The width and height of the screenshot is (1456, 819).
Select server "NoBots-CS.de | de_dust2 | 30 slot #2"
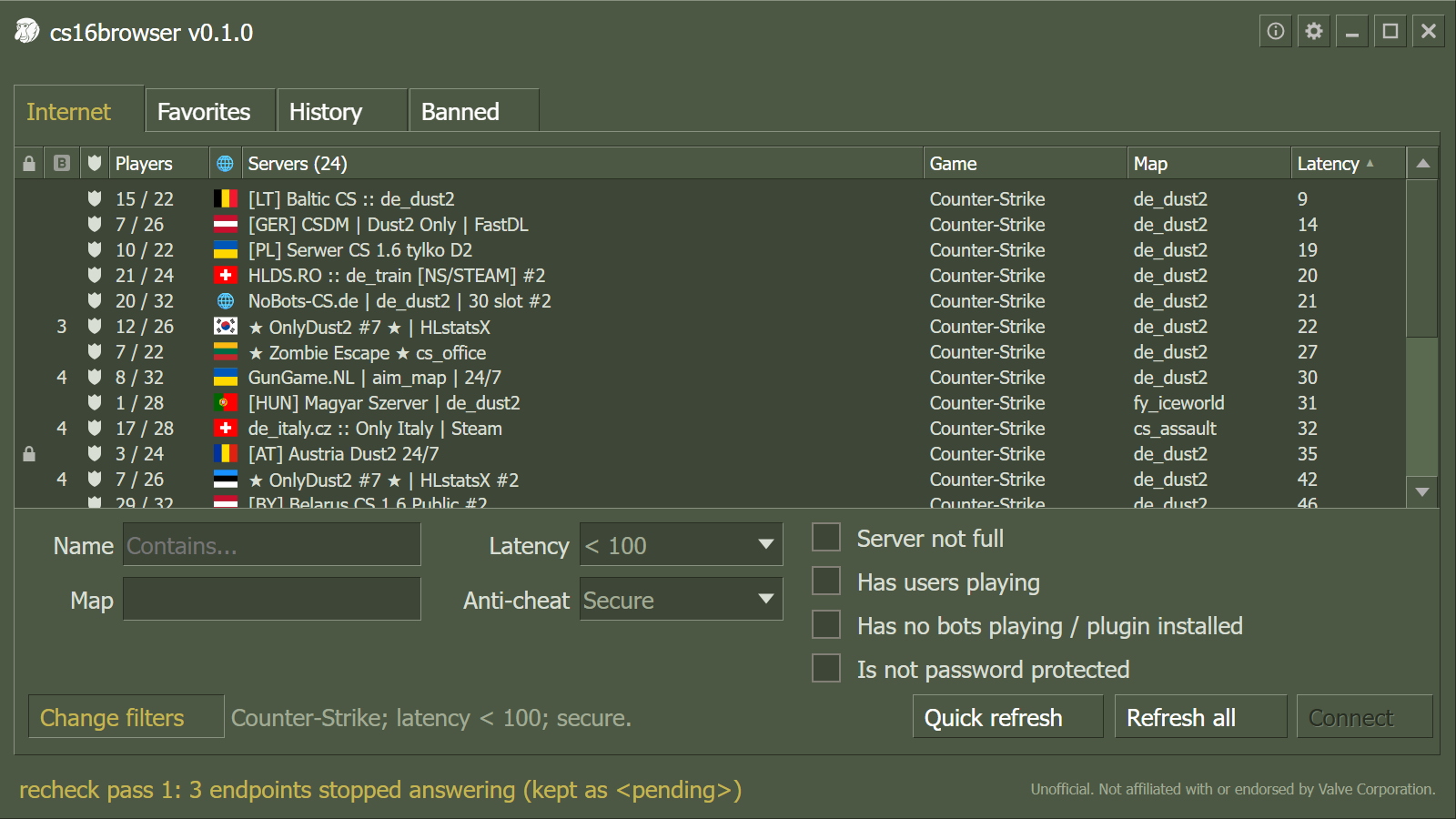pyautogui.click(x=399, y=300)
